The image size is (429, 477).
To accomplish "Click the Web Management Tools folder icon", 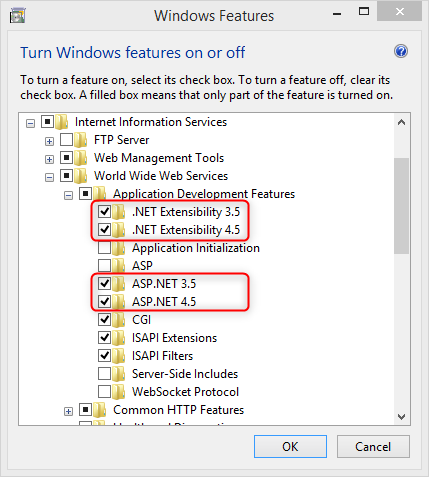I will click(80, 158).
